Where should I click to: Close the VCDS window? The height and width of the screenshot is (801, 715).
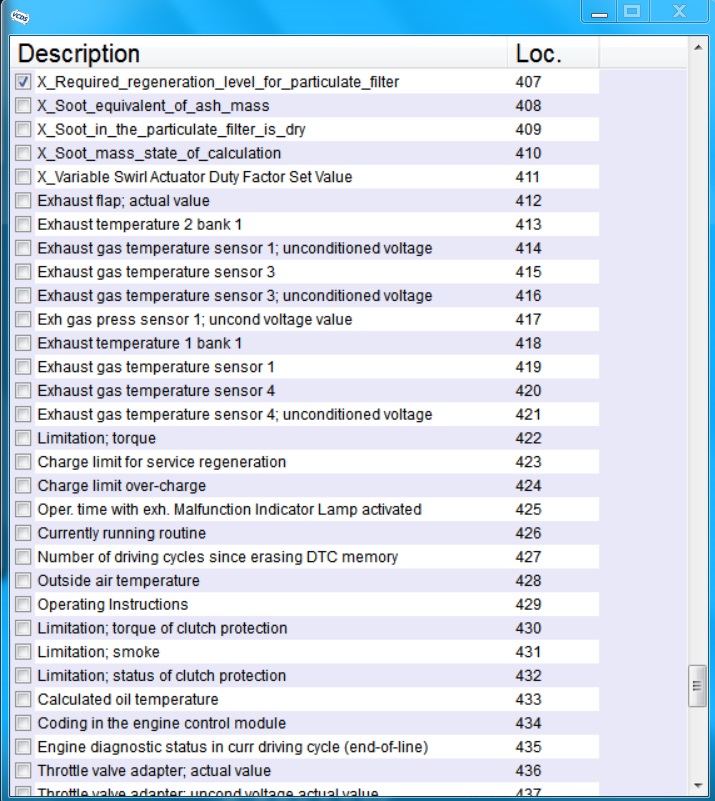coord(679,11)
